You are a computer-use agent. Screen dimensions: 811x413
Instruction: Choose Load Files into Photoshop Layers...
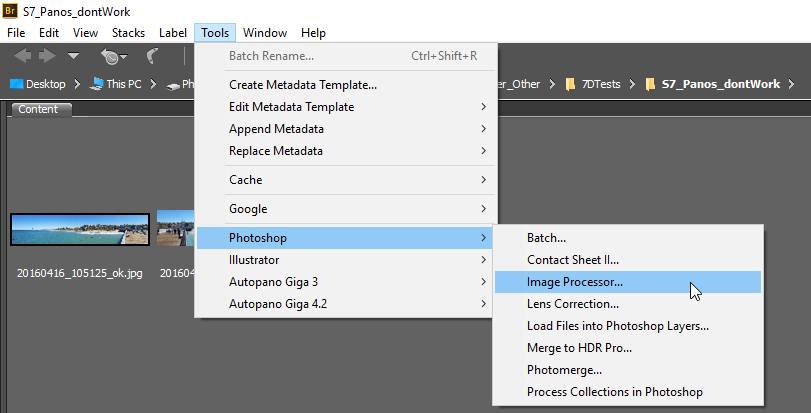point(628,326)
